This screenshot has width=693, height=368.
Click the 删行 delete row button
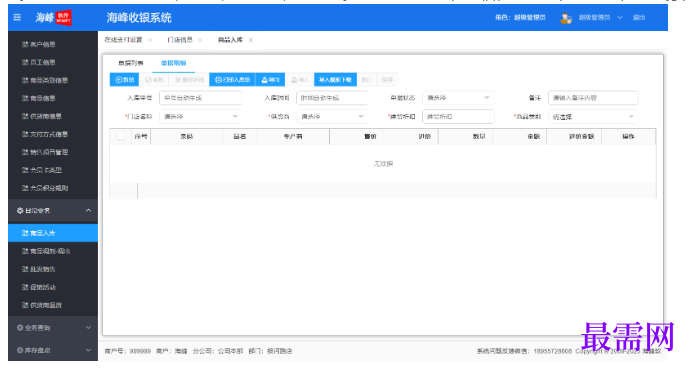366,80
